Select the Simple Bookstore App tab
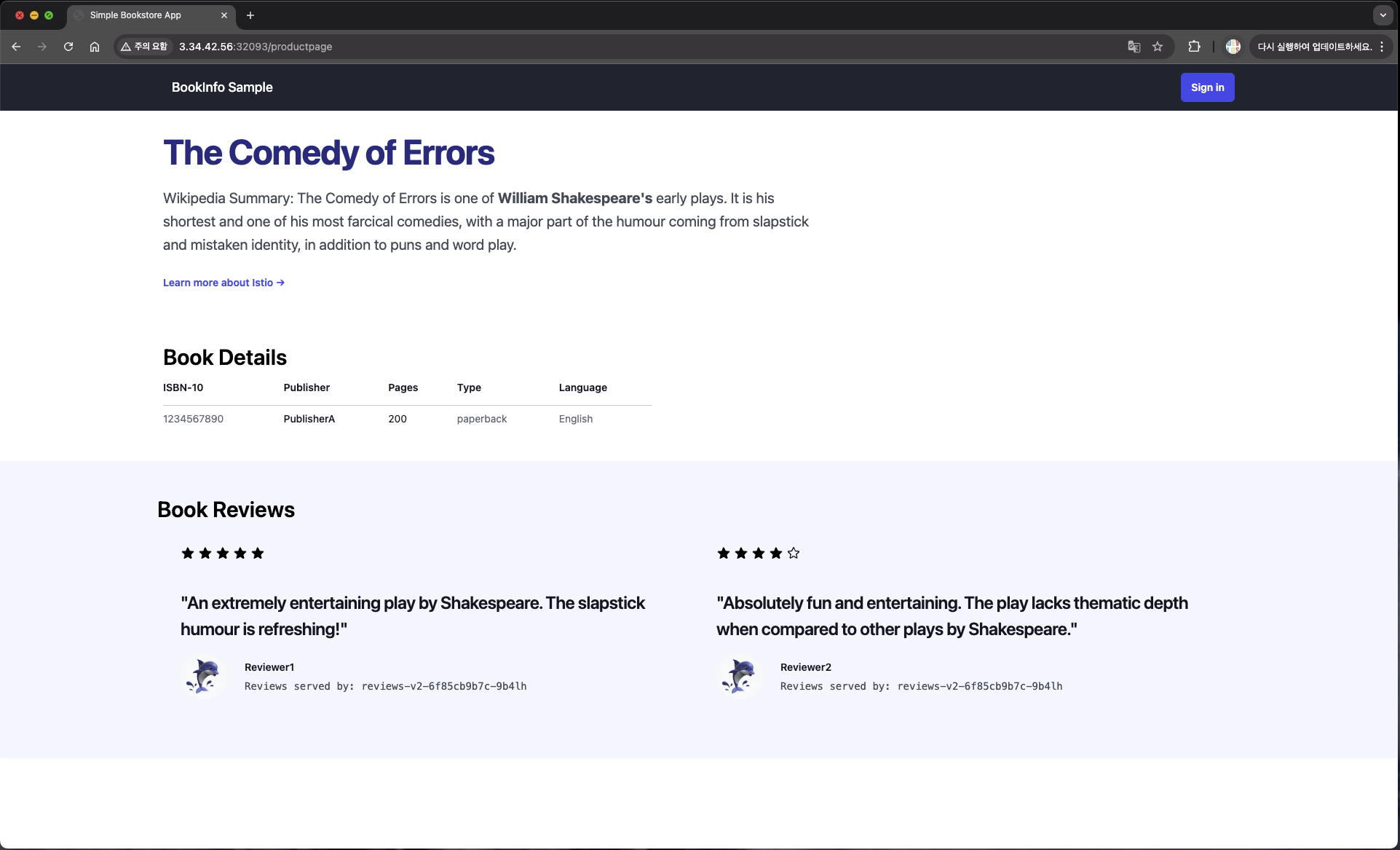 click(135, 15)
